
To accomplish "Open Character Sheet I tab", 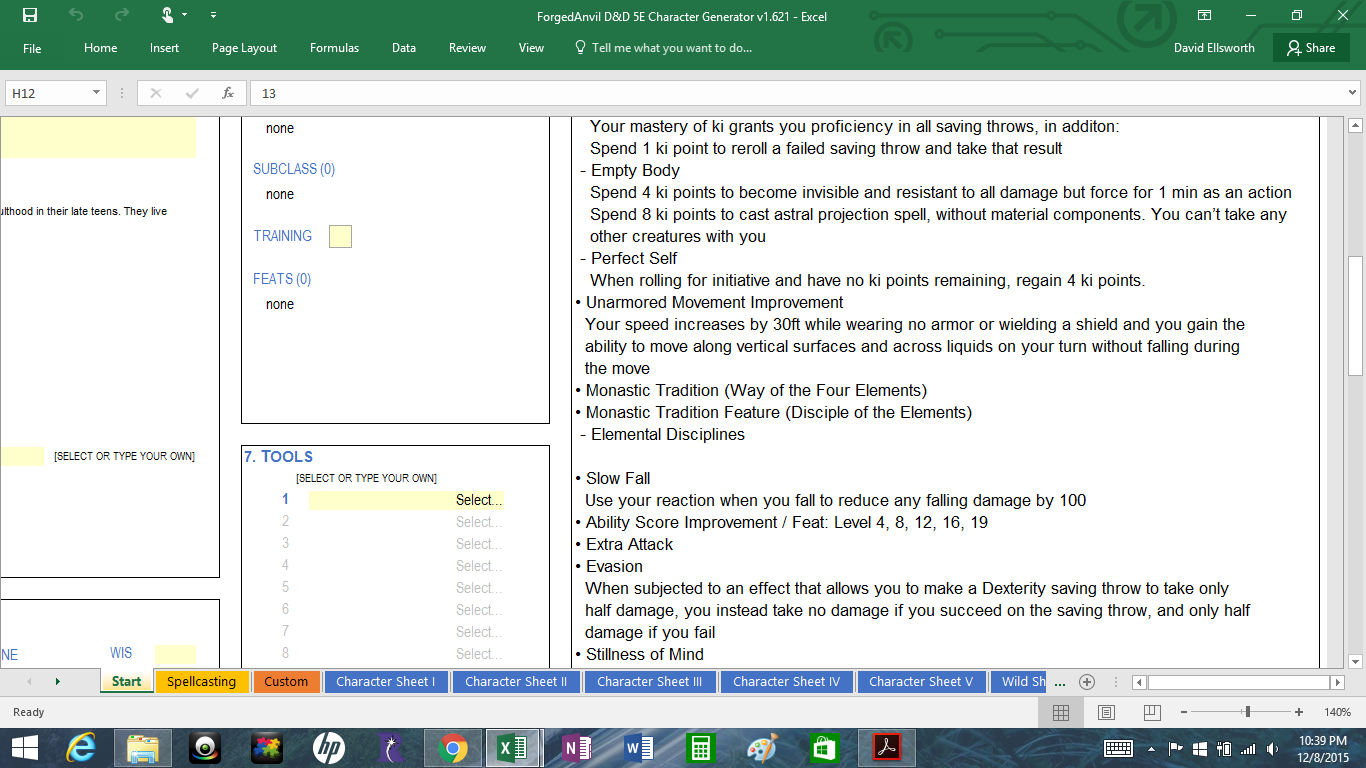I will tap(385, 681).
